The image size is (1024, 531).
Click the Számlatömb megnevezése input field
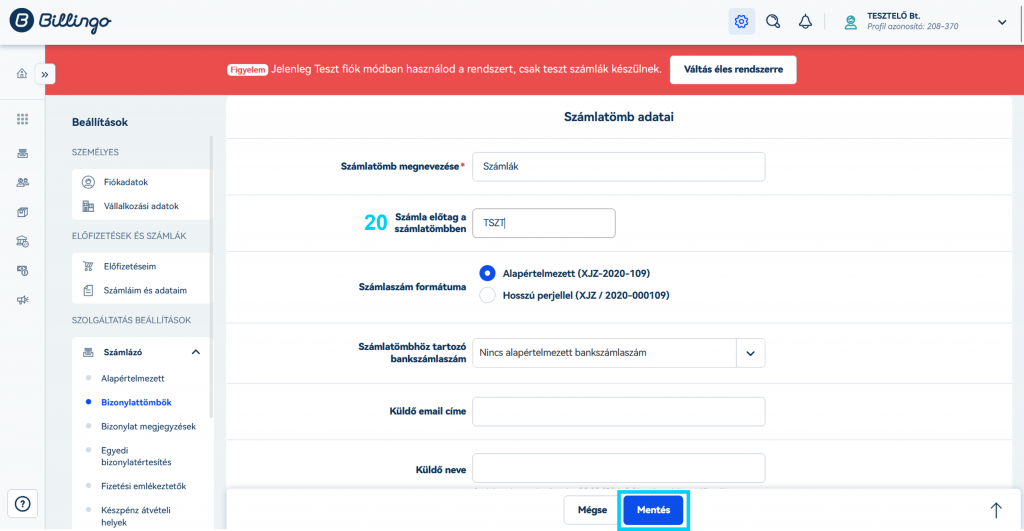(x=618, y=167)
